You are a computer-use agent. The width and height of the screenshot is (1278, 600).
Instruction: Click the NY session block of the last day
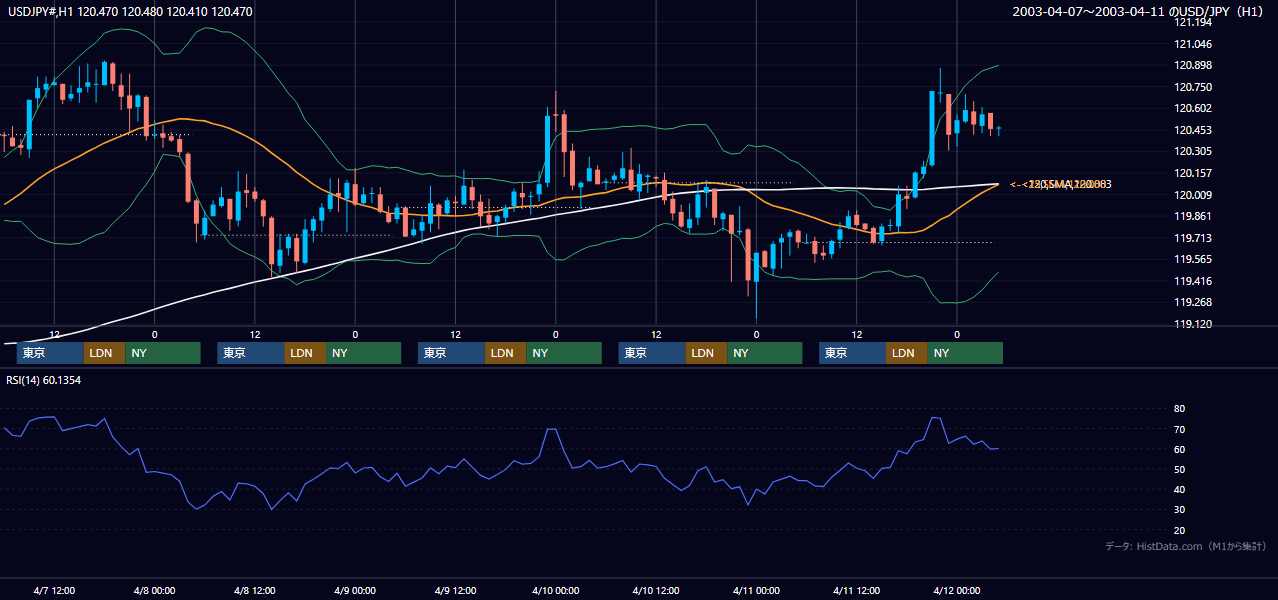[x=965, y=353]
